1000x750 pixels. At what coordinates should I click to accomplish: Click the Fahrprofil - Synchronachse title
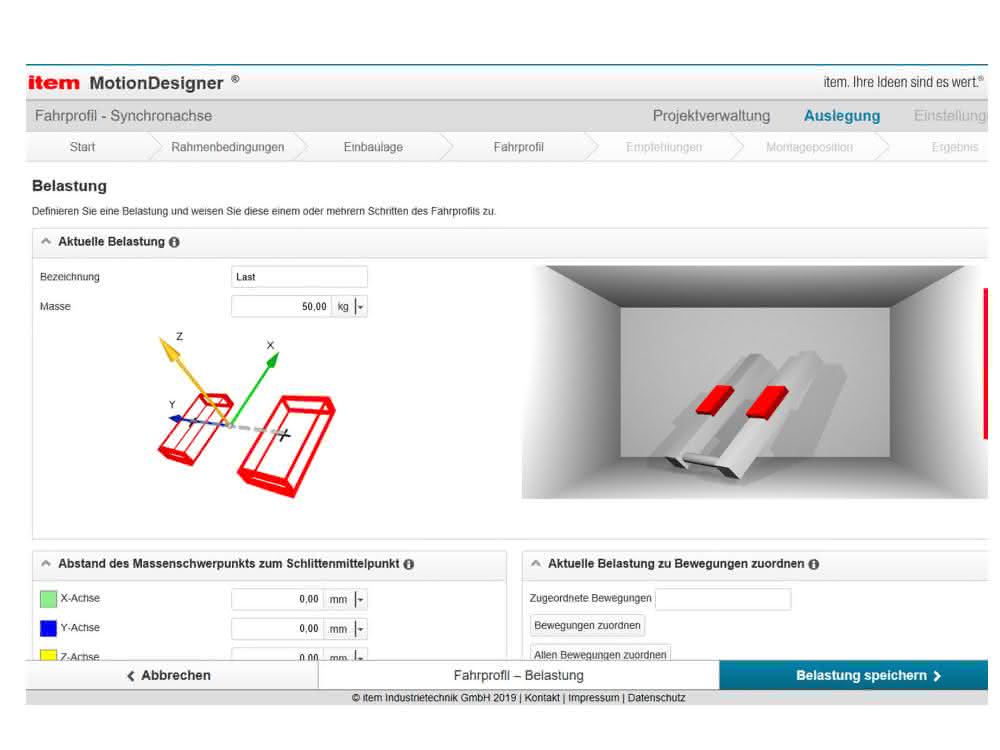pos(123,116)
